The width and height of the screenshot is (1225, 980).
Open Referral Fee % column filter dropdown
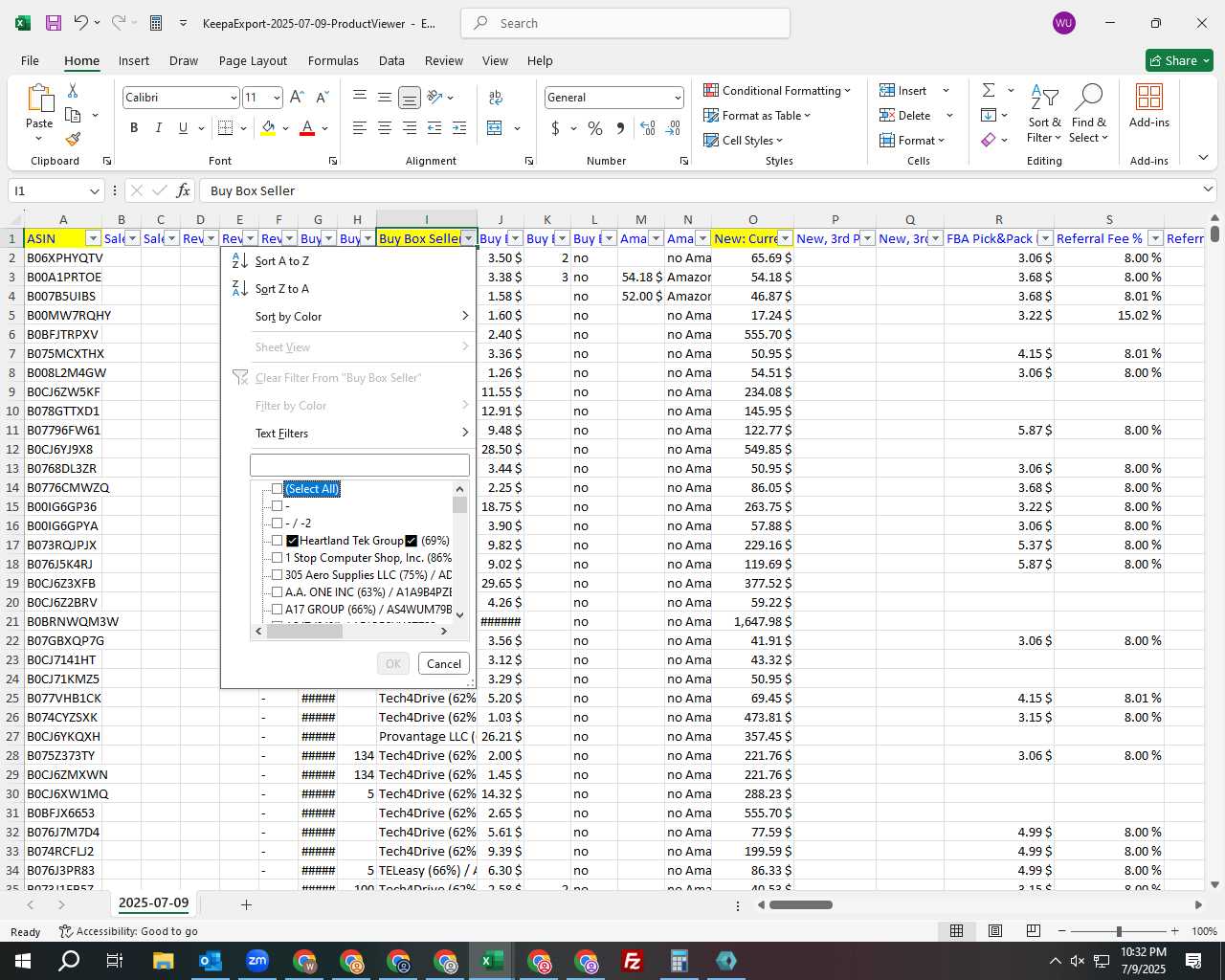pyautogui.click(x=1155, y=238)
